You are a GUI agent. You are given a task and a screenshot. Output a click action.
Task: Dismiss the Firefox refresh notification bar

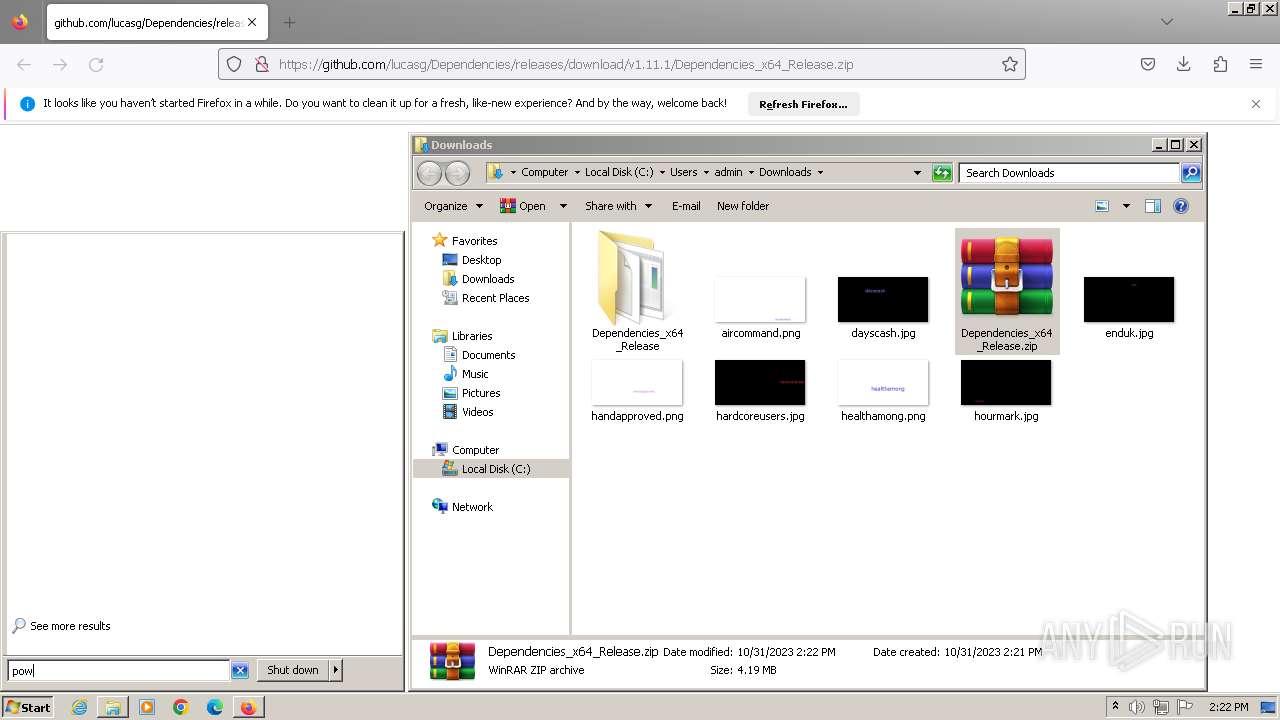coord(1256,104)
